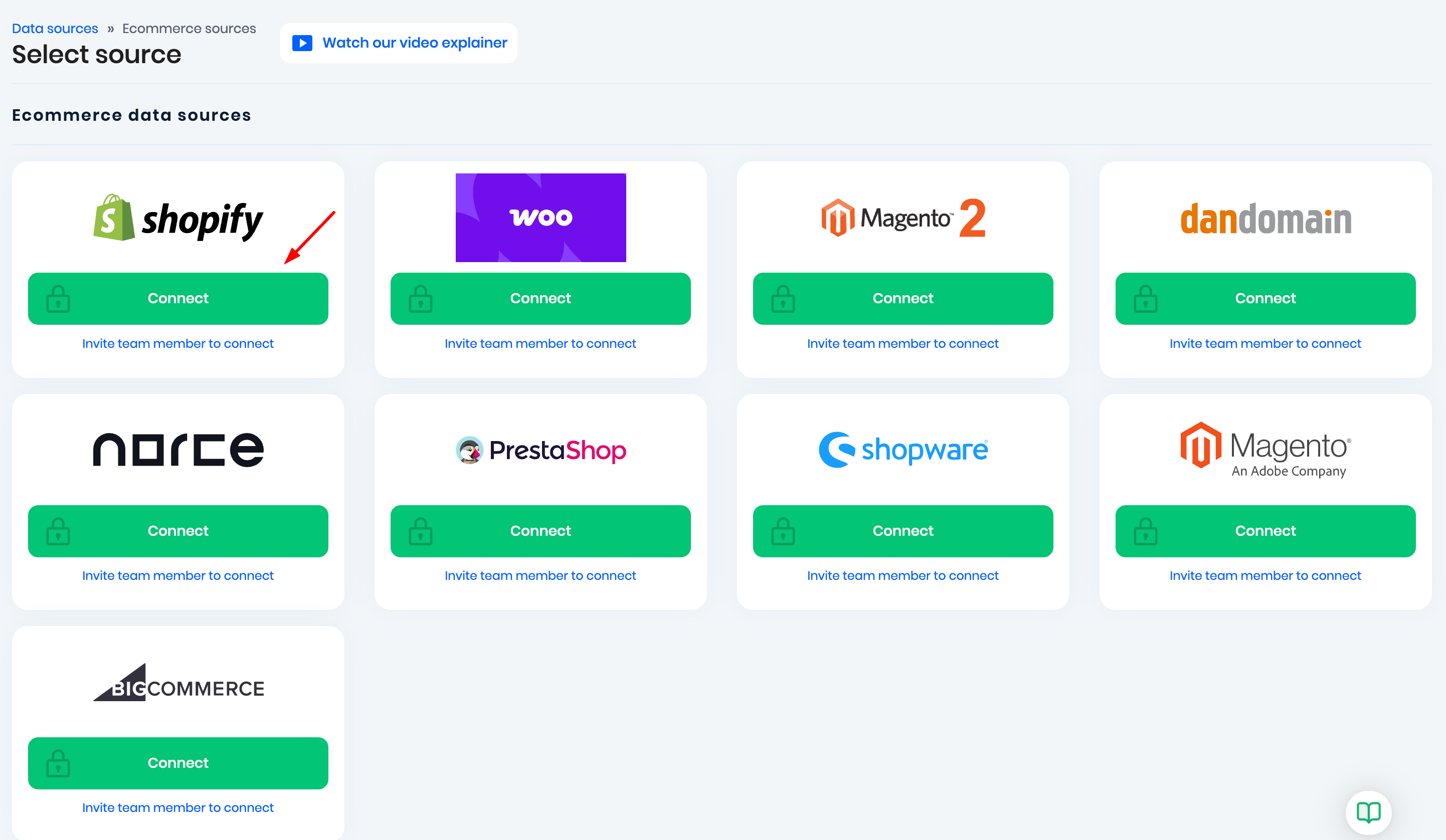Image resolution: width=1446 pixels, height=840 pixels.
Task: Click the PrestaShop logo
Action: coord(540,450)
